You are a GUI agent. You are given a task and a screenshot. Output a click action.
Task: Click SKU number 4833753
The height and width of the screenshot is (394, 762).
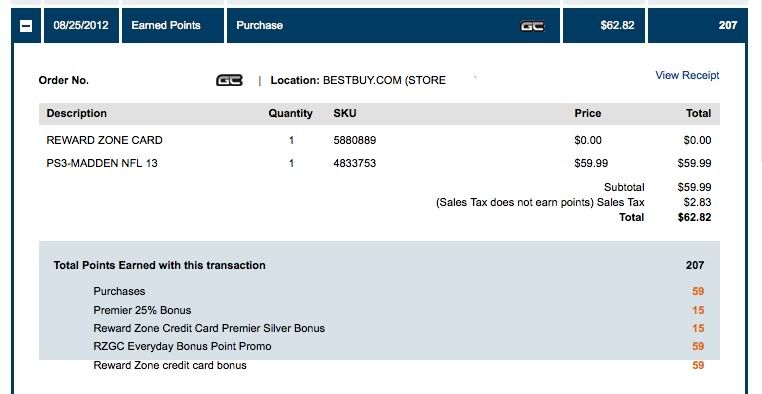355,163
